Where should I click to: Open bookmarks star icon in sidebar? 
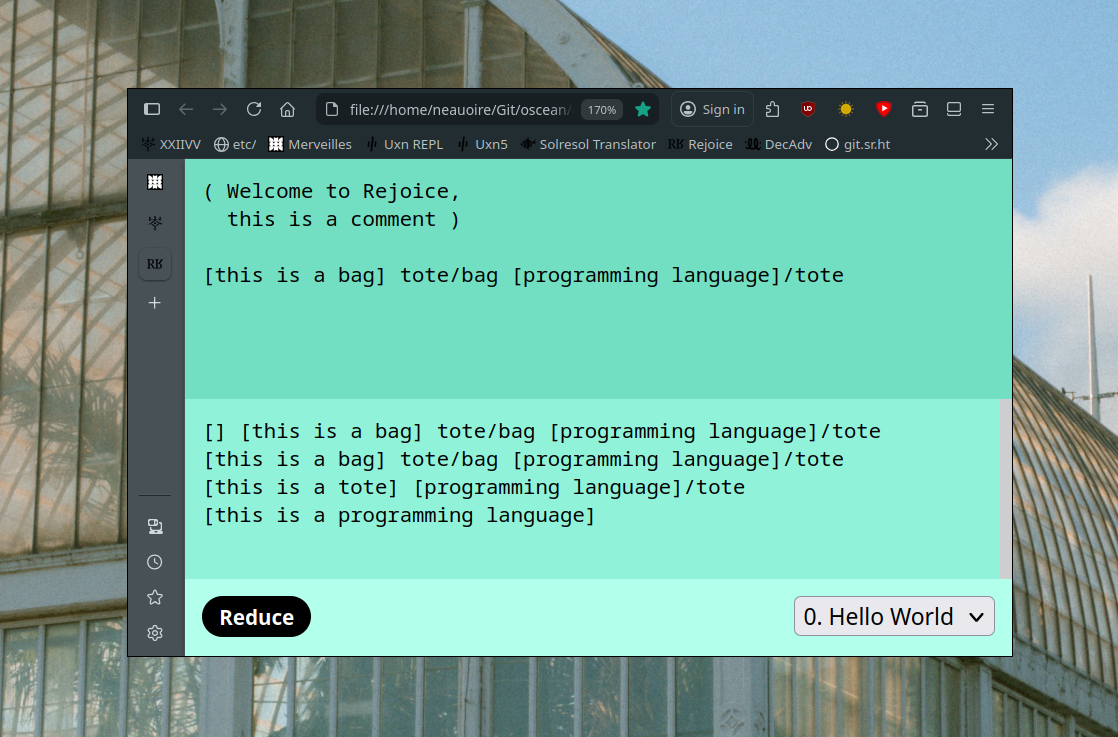coord(155,597)
